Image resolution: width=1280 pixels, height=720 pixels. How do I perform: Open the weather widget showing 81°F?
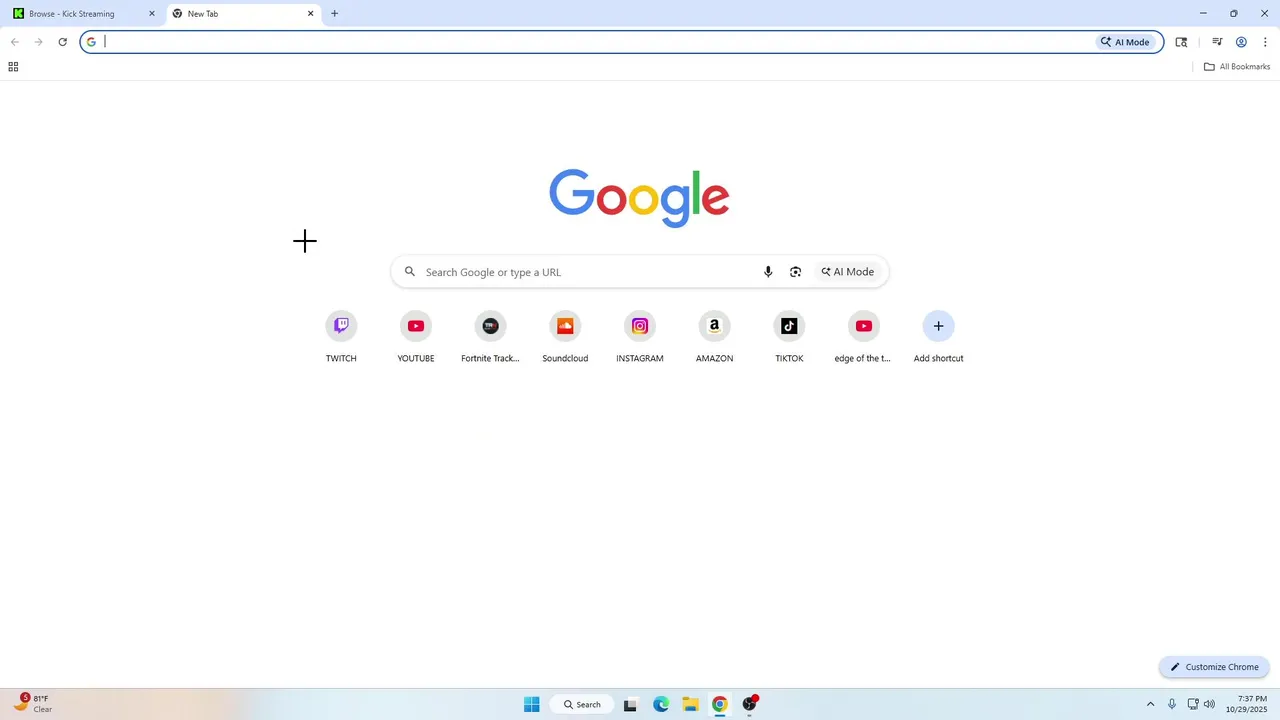tap(33, 704)
